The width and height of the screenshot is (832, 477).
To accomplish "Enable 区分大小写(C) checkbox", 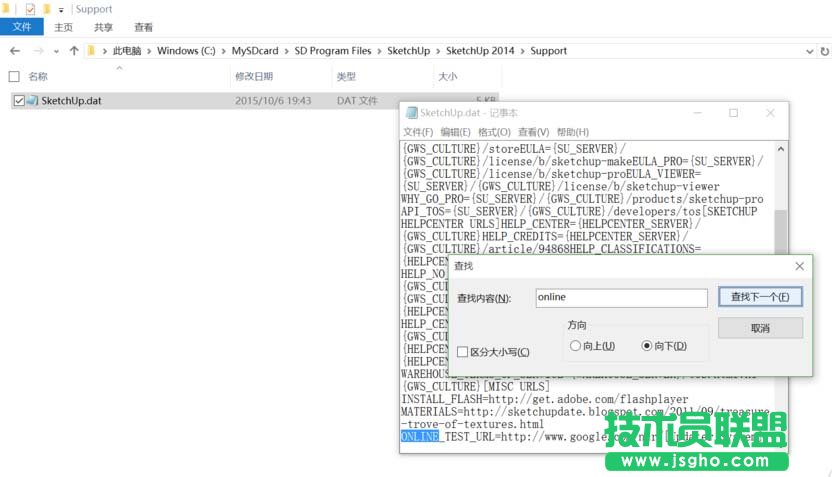I will pyautogui.click(x=463, y=352).
